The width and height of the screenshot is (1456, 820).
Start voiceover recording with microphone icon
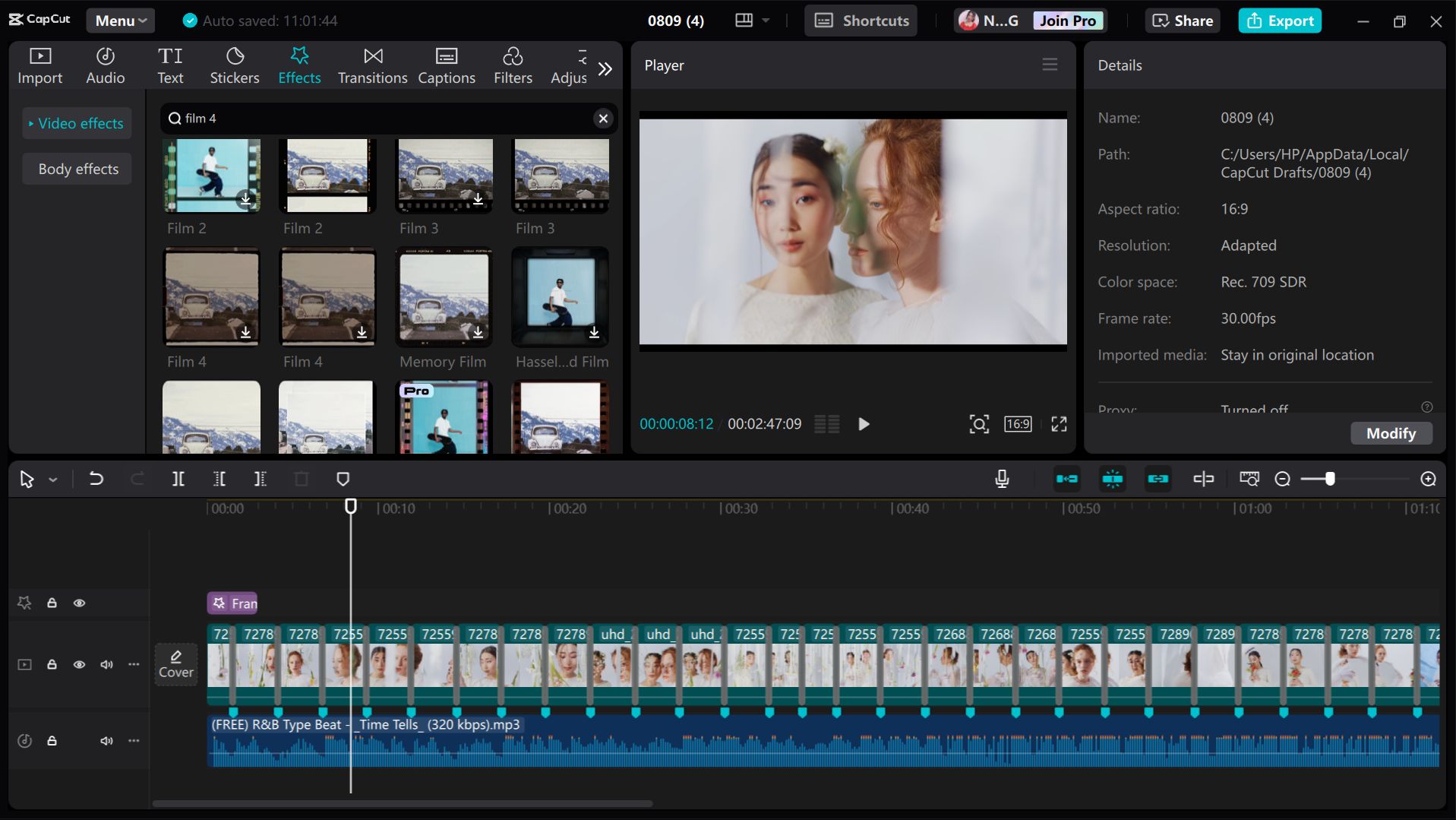click(x=1002, y=479)
